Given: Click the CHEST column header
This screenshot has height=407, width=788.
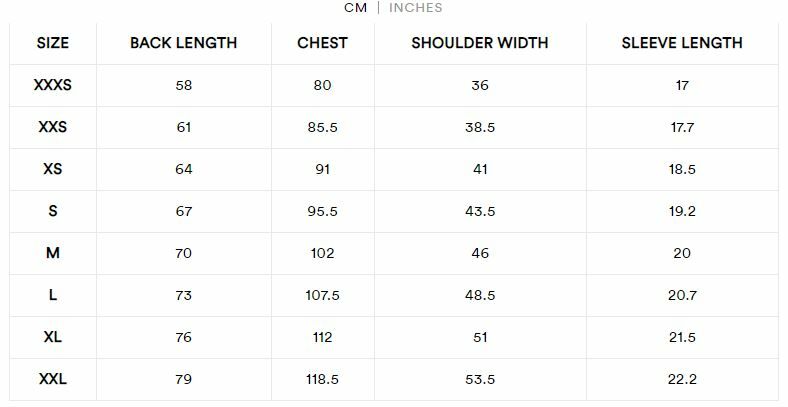Looking at the screenshot, I should [x=322, y=43].
